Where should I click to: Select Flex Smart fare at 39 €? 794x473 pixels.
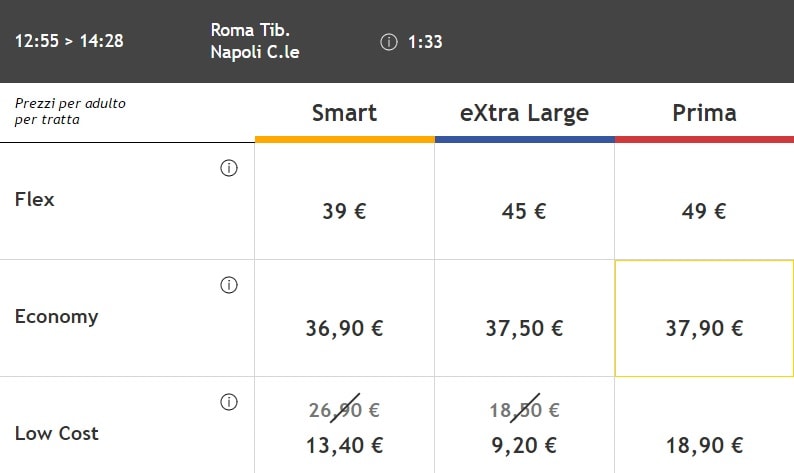coord(344,202)
